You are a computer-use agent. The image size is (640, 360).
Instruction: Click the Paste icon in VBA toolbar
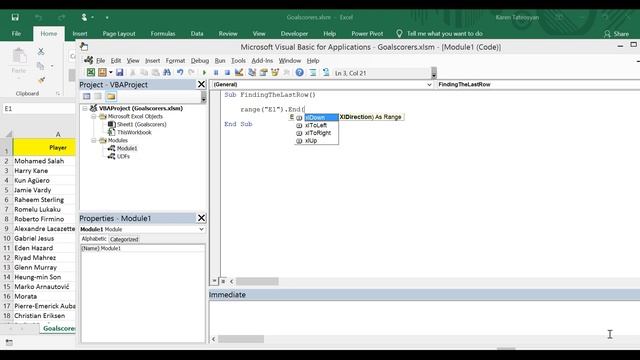tap(156, 73)
